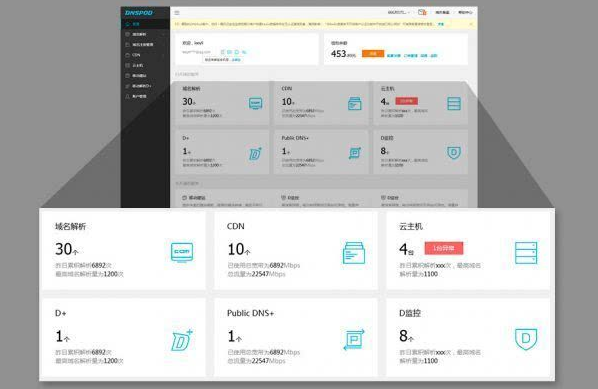This screenshot has height=389, width=598.
Task: Click the CDN window icon in enlarged card
Action: (x=354, y=253)
